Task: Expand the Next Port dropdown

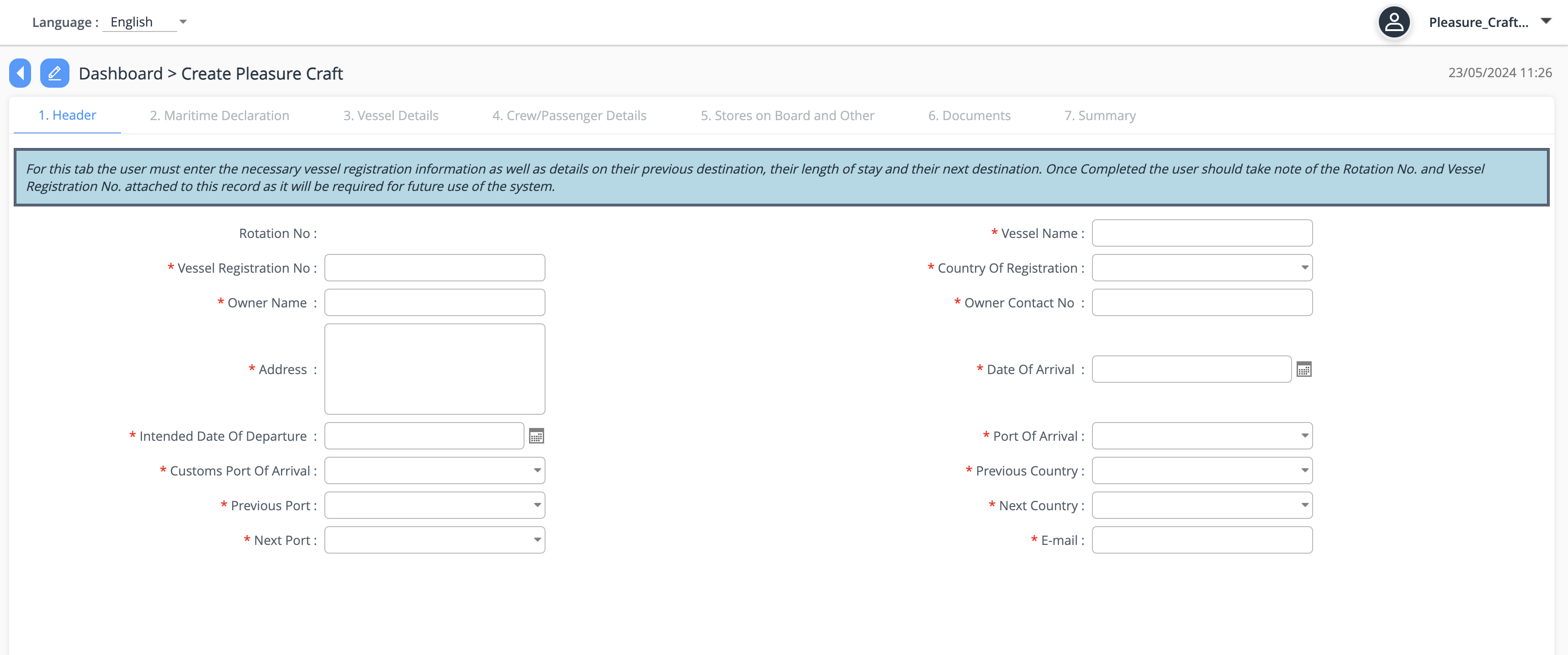Action: click(434, 540)
